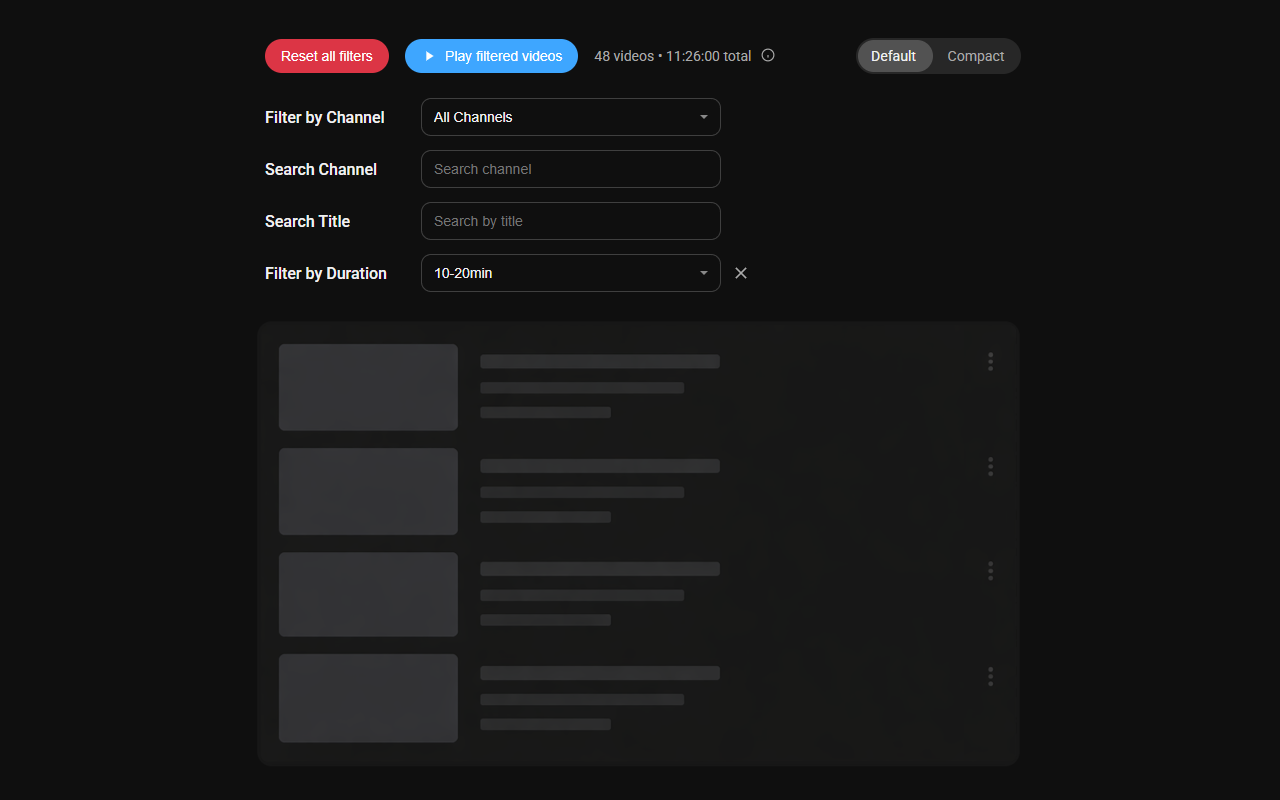Click the chevron on the All Channels dropdown

(x=703, y=117)
